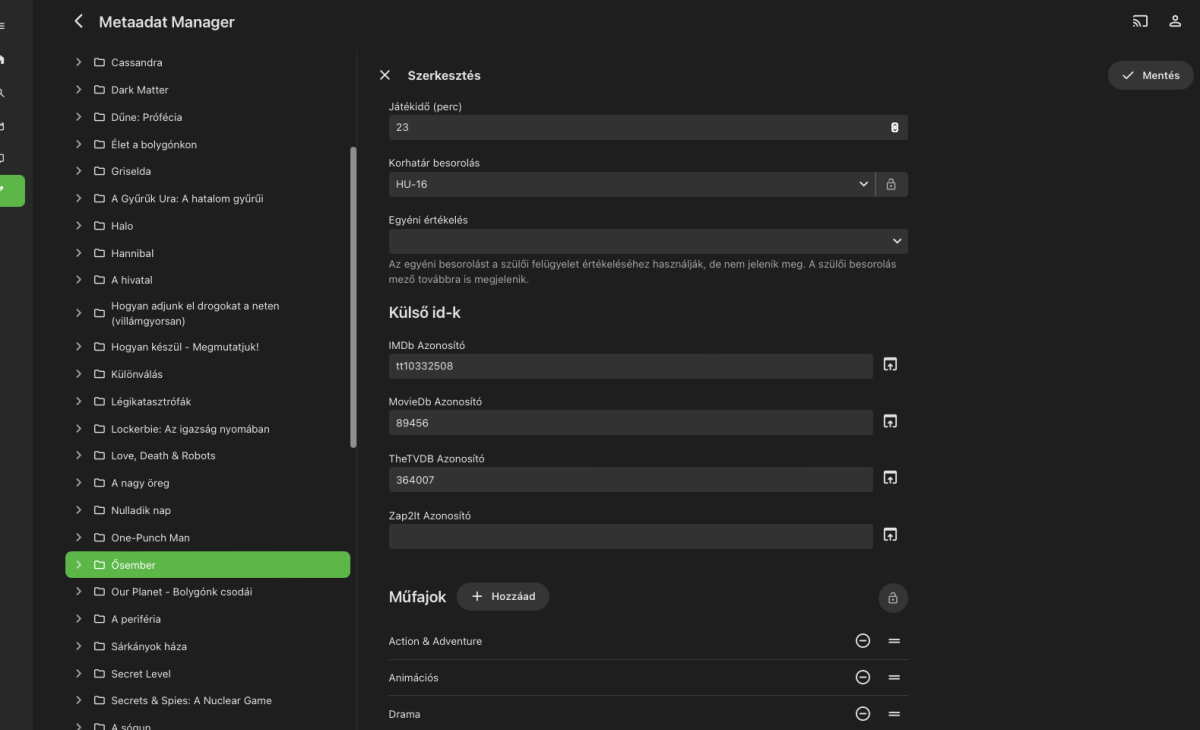Click drag handle of Animációs genre
The width and height of the screenshot is (1200, 730).
click(x=894, y=677)
